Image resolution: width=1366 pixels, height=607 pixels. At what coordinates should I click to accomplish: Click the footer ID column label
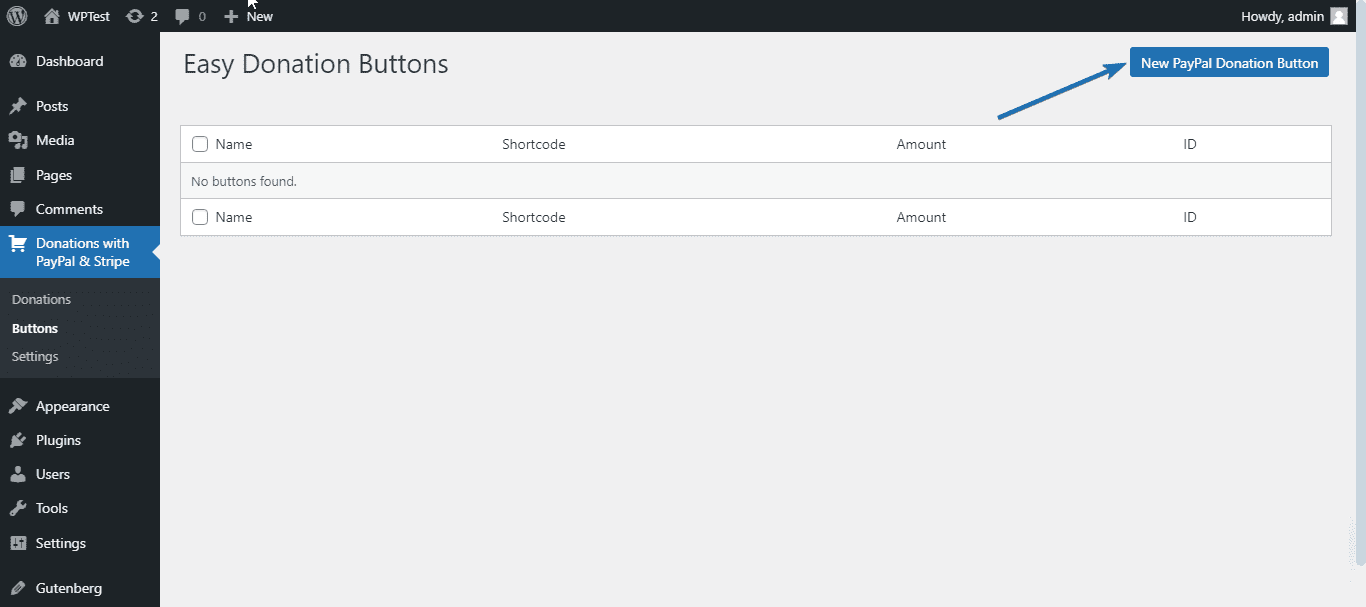(x=1190, y=217)
